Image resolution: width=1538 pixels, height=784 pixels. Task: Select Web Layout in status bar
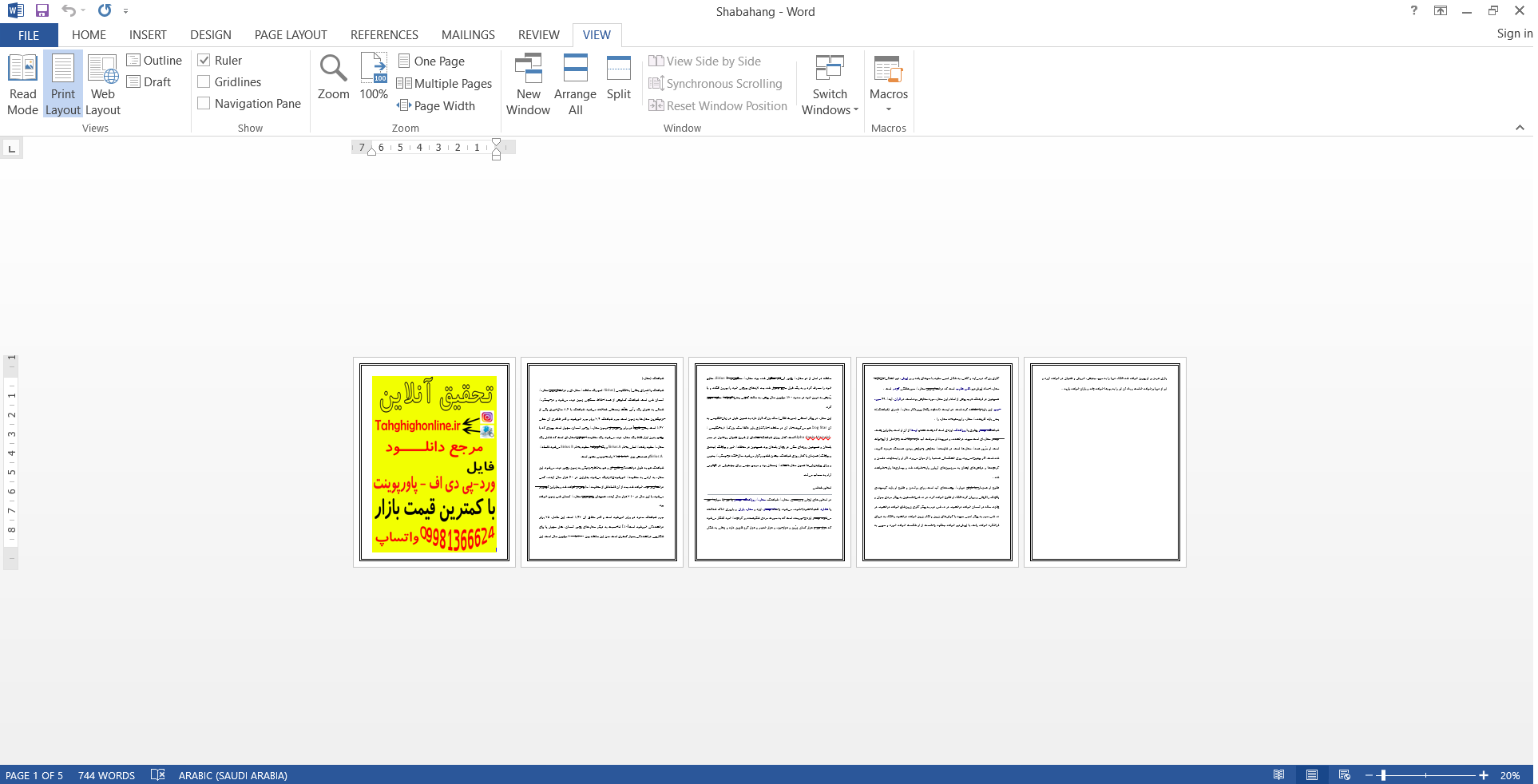(1345, 775)
